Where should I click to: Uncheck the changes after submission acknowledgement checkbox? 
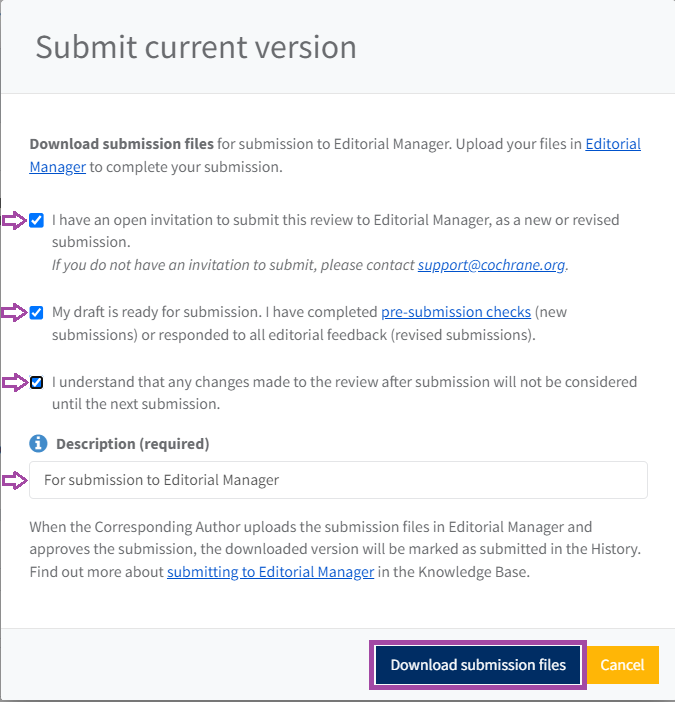coord(37,382)
